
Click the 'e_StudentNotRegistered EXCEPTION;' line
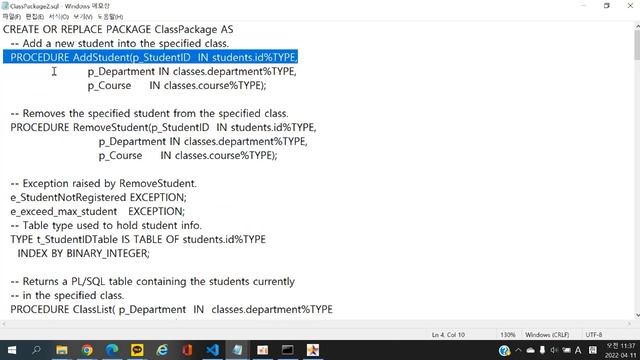coord(98,197)
